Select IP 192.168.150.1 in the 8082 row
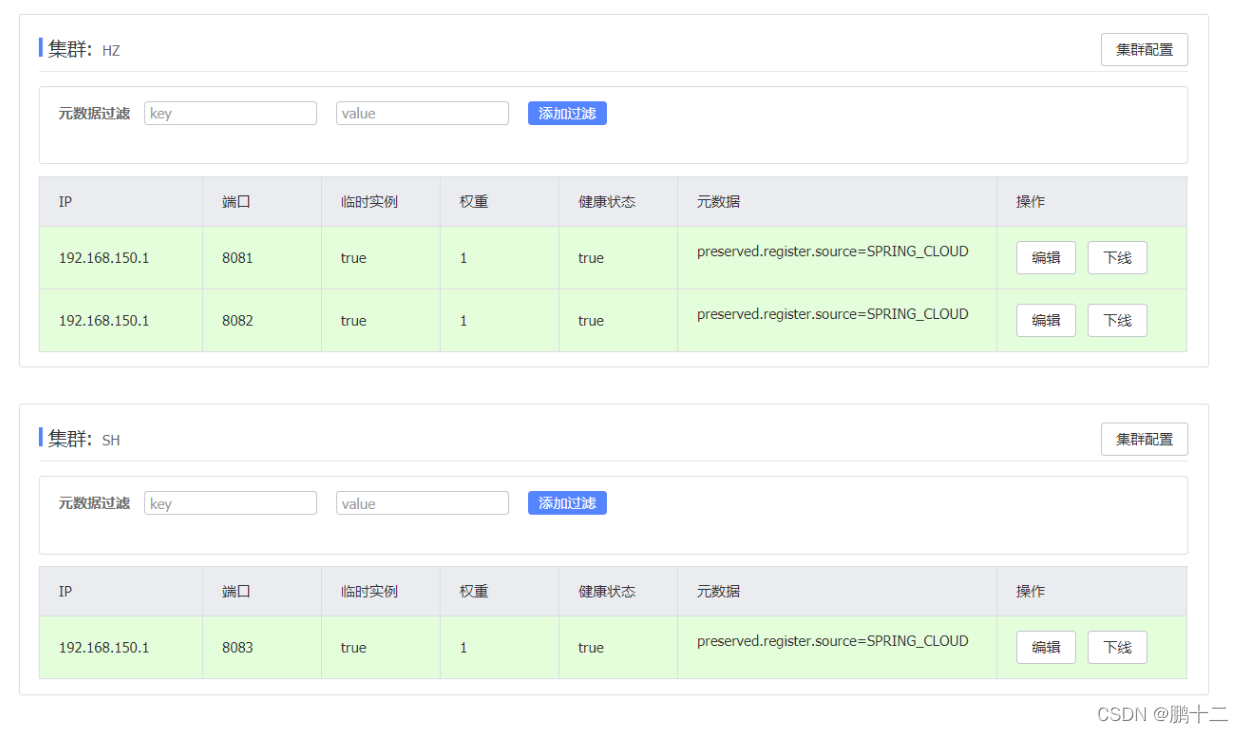Screen dimensions: 1243x733 point(104,321)
